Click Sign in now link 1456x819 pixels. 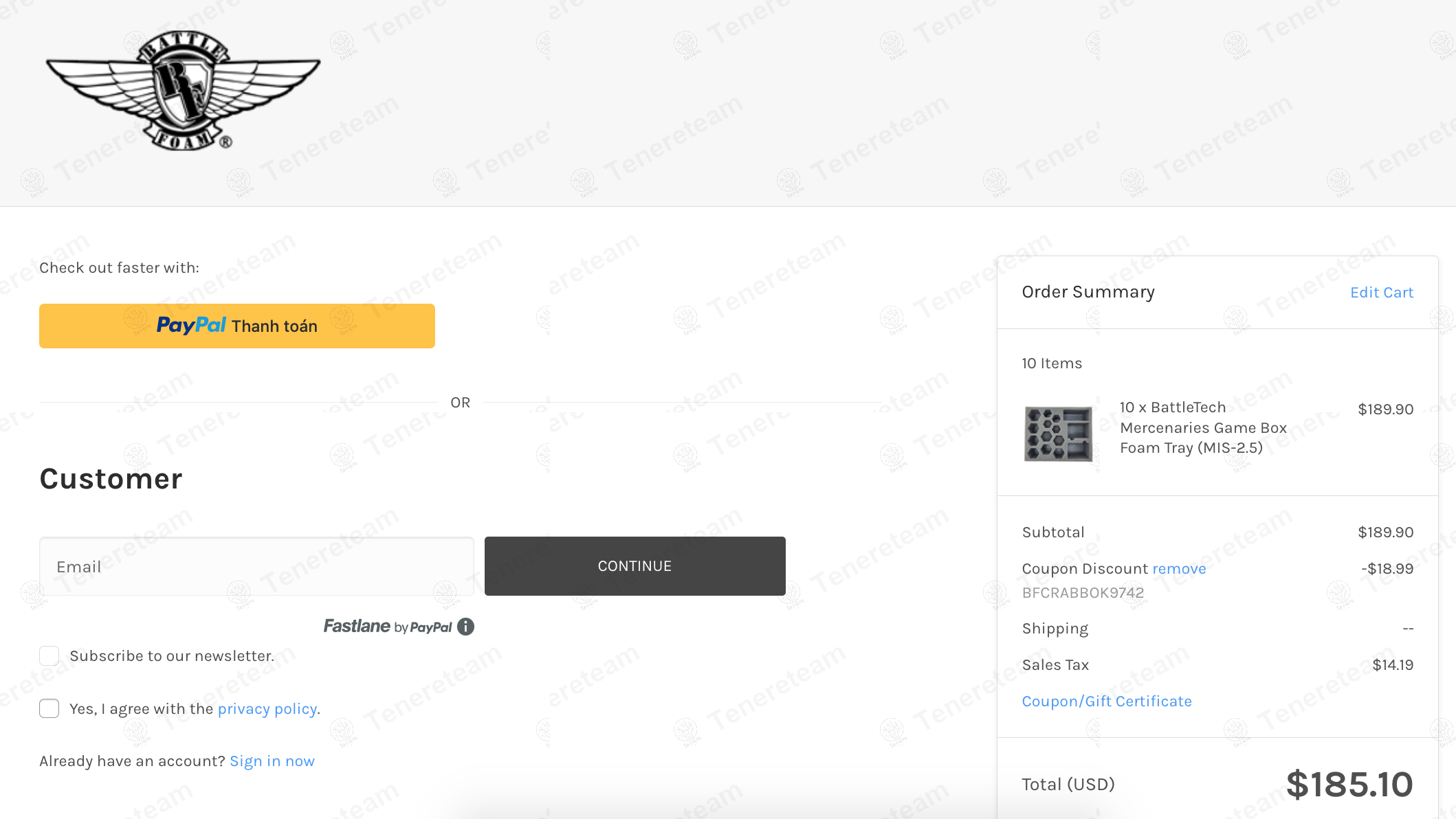(x=272, y=761)
